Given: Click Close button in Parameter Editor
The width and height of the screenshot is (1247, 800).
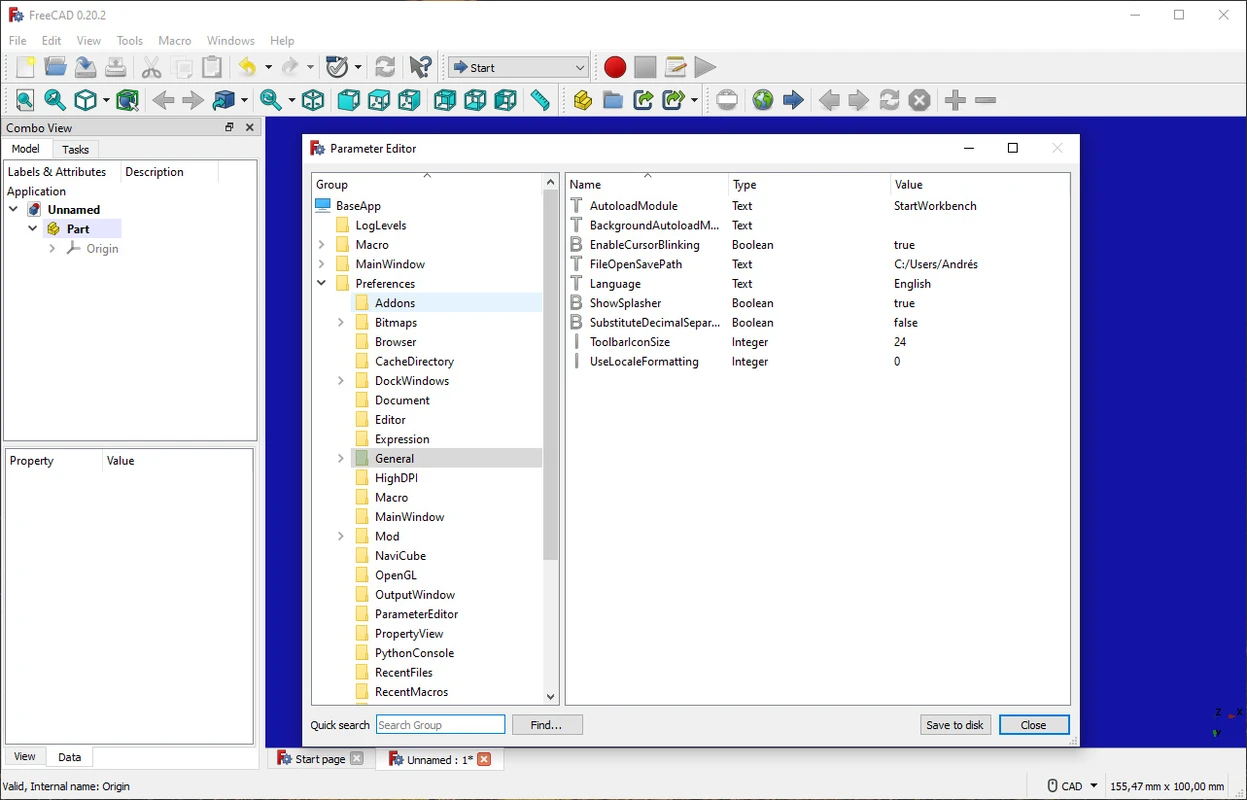Looking at the screenshot, I should pyautogui.click(x=1034, y=725).
